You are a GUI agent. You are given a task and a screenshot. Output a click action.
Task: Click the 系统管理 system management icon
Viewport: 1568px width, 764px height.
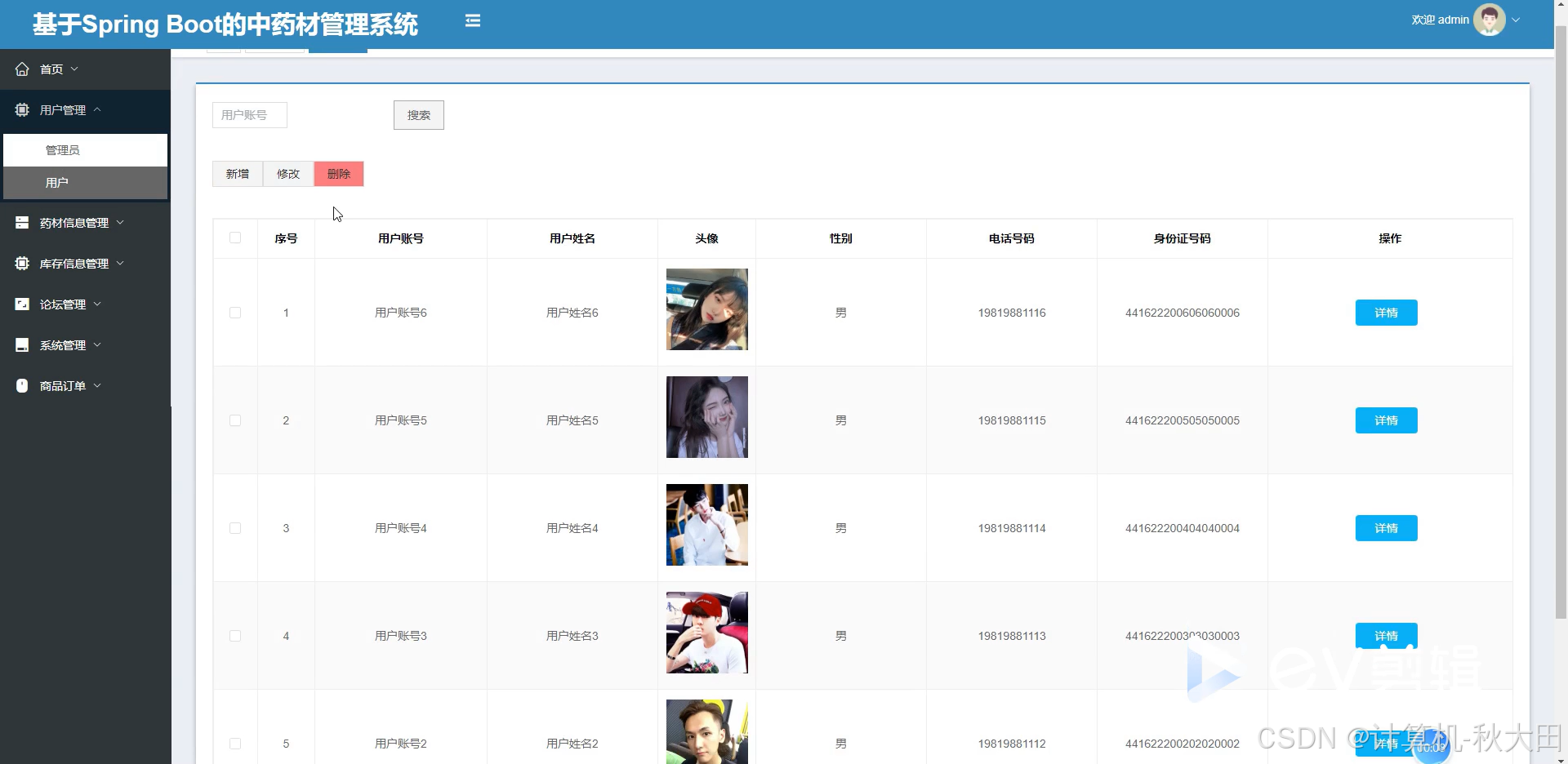22,344
